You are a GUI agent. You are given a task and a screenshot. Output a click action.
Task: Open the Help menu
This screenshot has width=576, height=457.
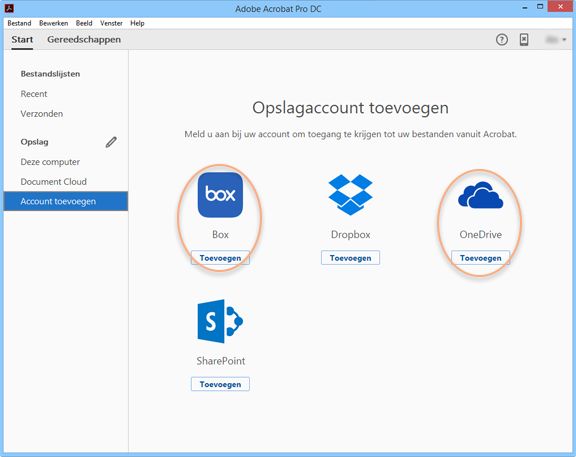pyautogui.click(x=137, y=23)
